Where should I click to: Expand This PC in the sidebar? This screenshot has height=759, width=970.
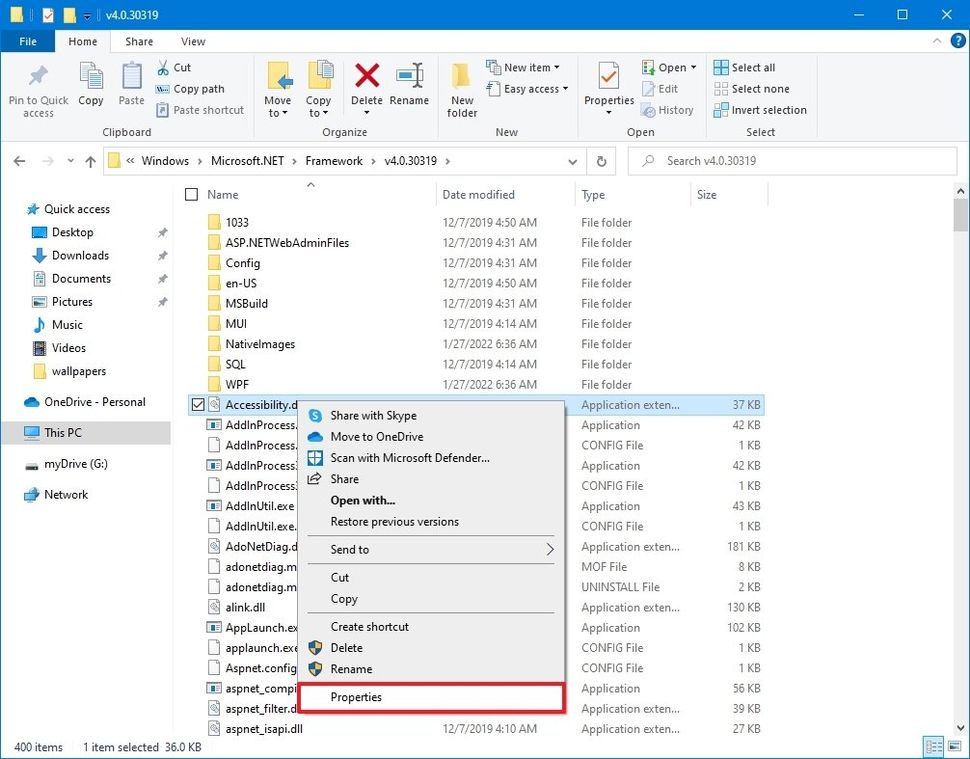pos(18,433)
